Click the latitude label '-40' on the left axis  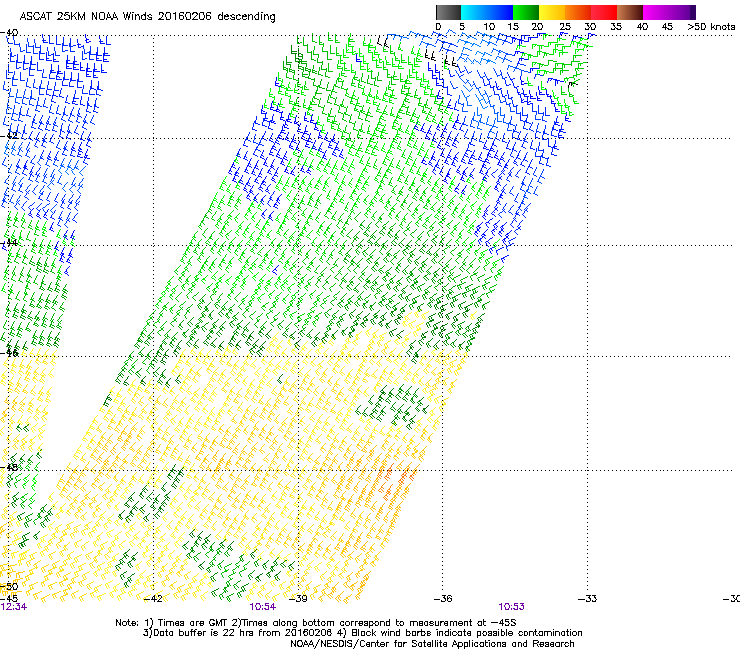(x=9, y=33)
